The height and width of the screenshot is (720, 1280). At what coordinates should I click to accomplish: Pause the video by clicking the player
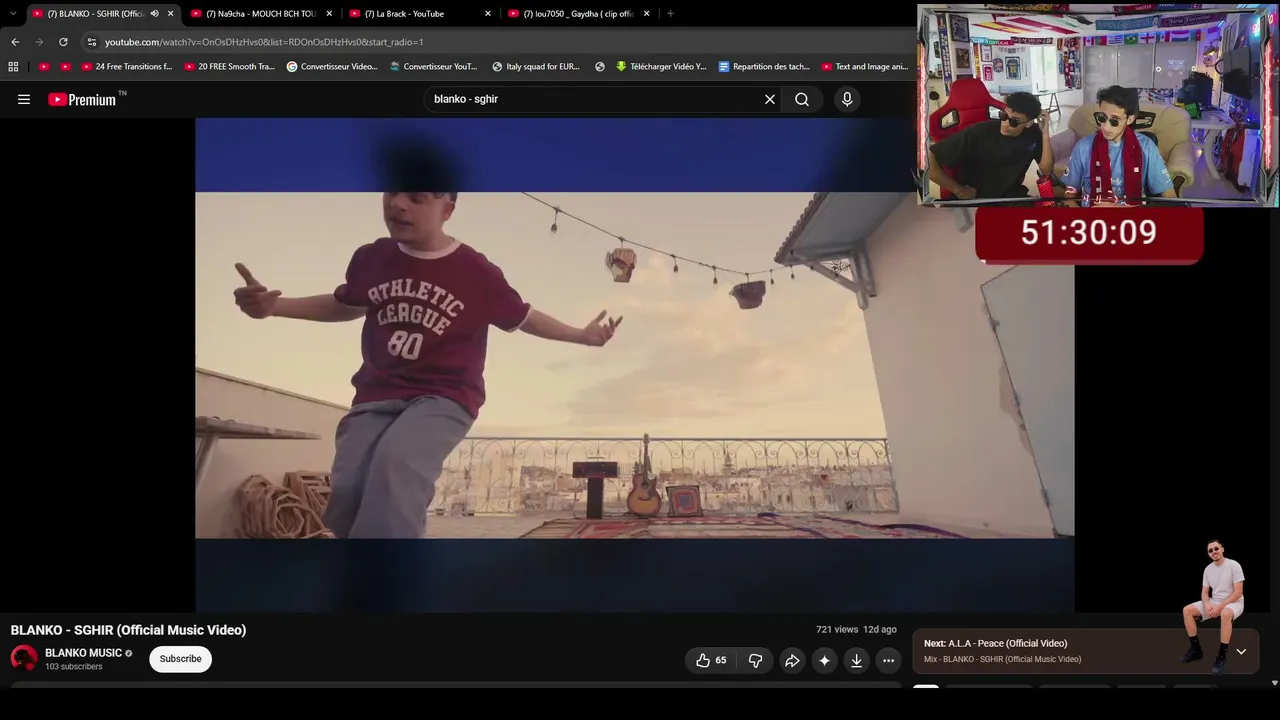click(x=634, y=365)
